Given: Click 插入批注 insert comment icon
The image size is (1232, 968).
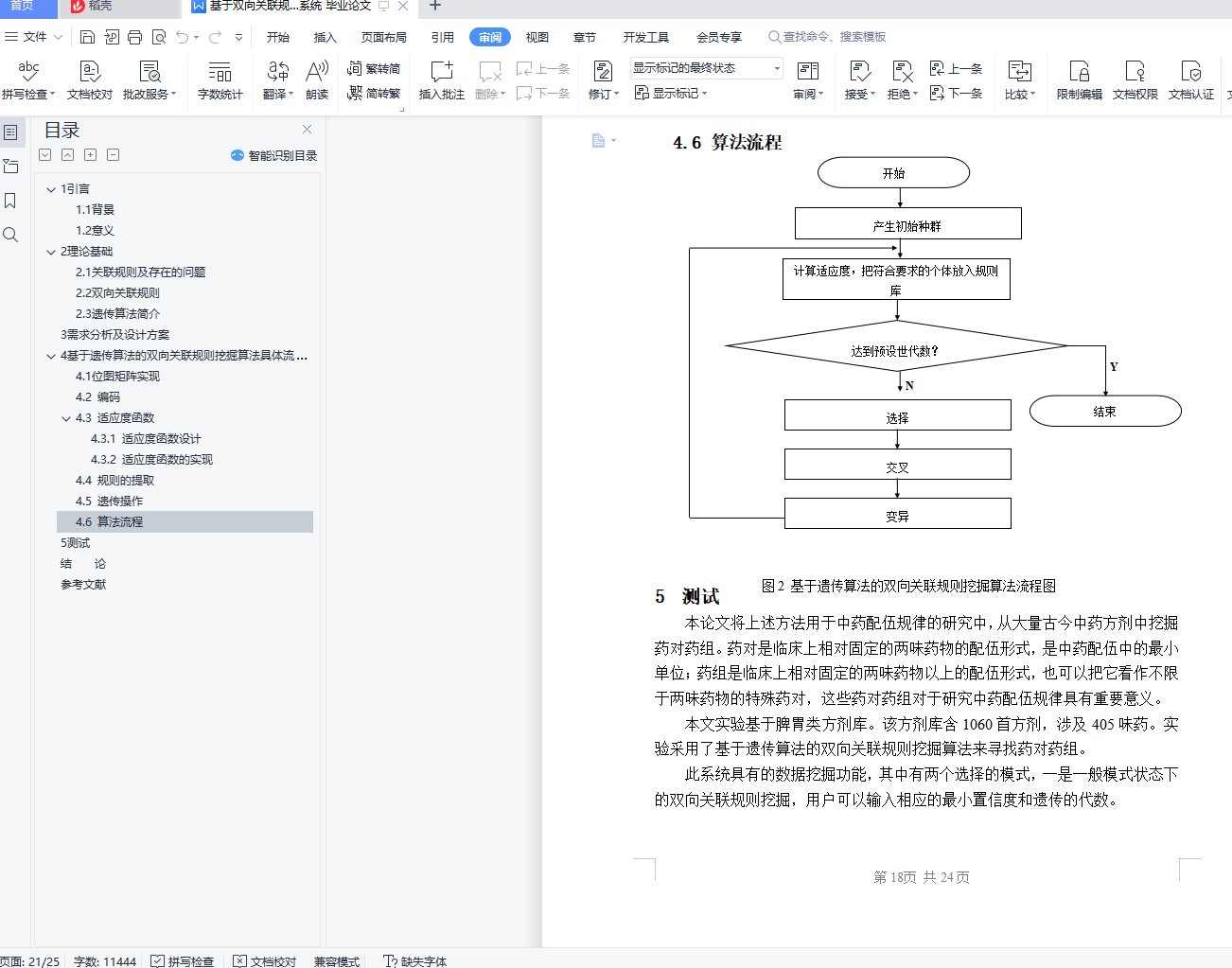Looking at the screenshot, I should point(442,80).
